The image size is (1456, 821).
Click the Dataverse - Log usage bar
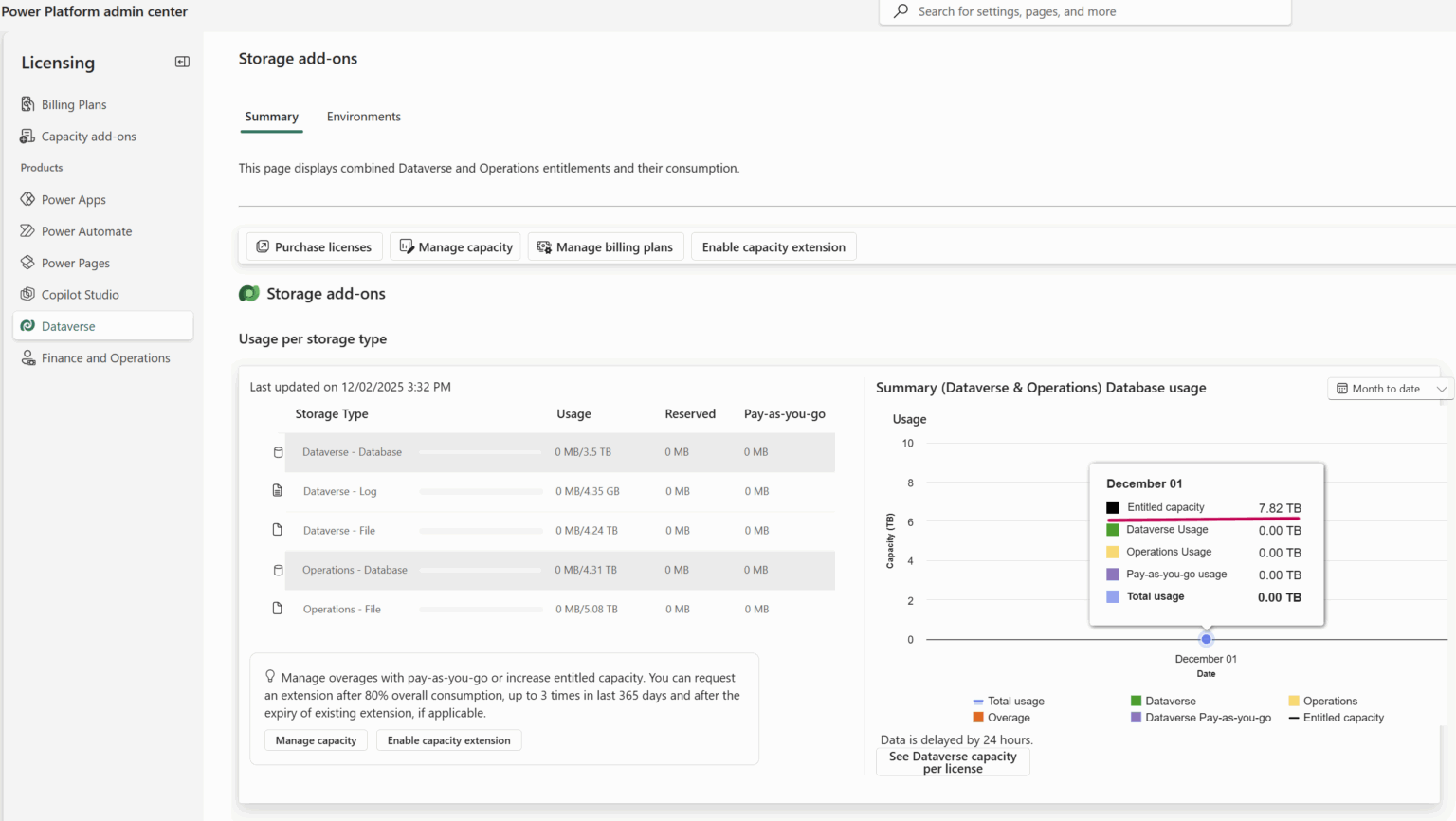pos(481,491)
